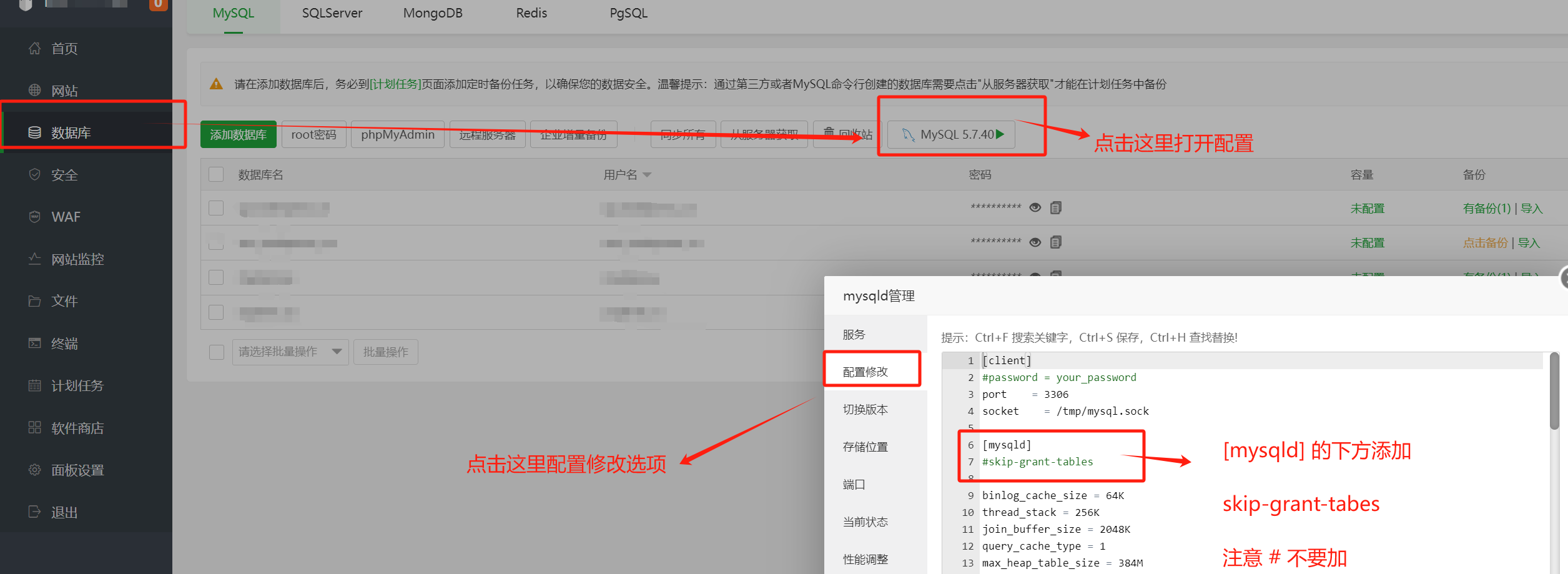The height and width of the screenshot is (574, 1568).
Task: Click the 企业增量备份 button
Action: pos(574,134)
